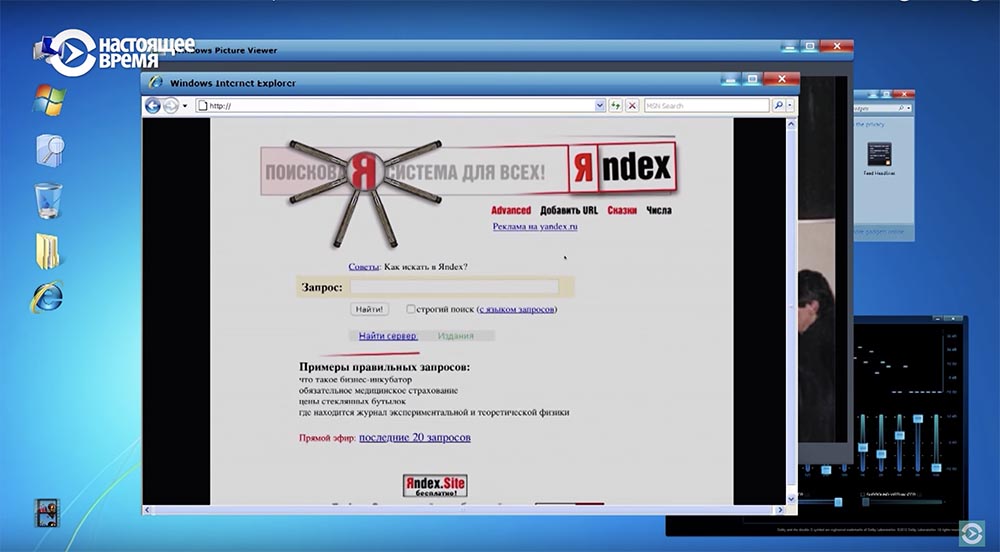Click the Яndex logo banner
1000x552 pixels.
click(x=622, y=168)
